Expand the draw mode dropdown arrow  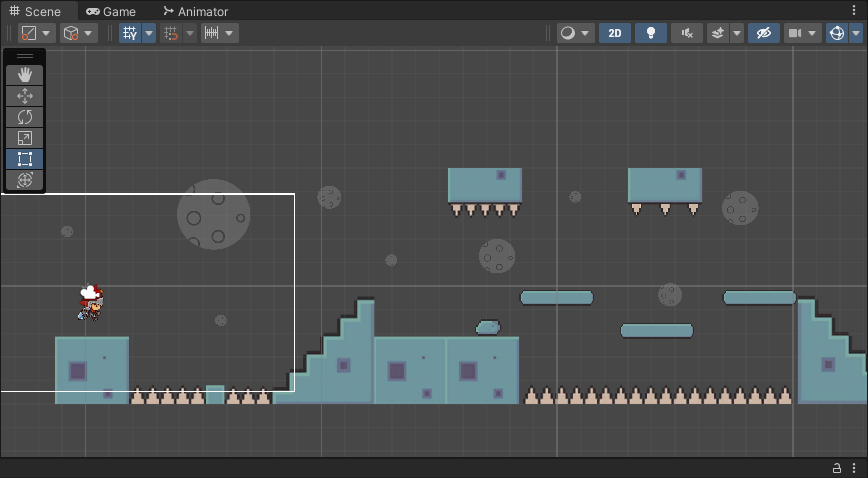point(586,33)
